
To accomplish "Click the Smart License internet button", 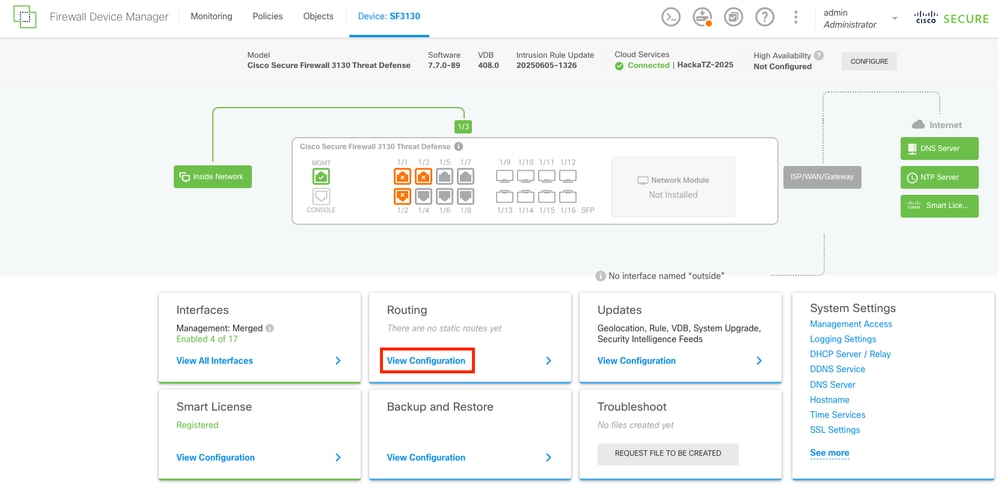I will click(x=939, y=206).
